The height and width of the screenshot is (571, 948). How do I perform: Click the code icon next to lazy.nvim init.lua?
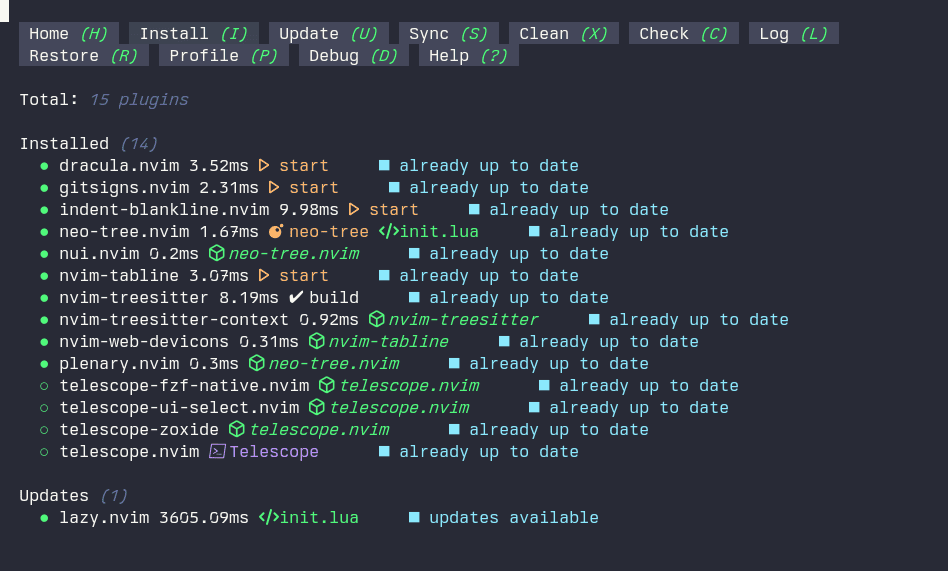click(267, 518)
